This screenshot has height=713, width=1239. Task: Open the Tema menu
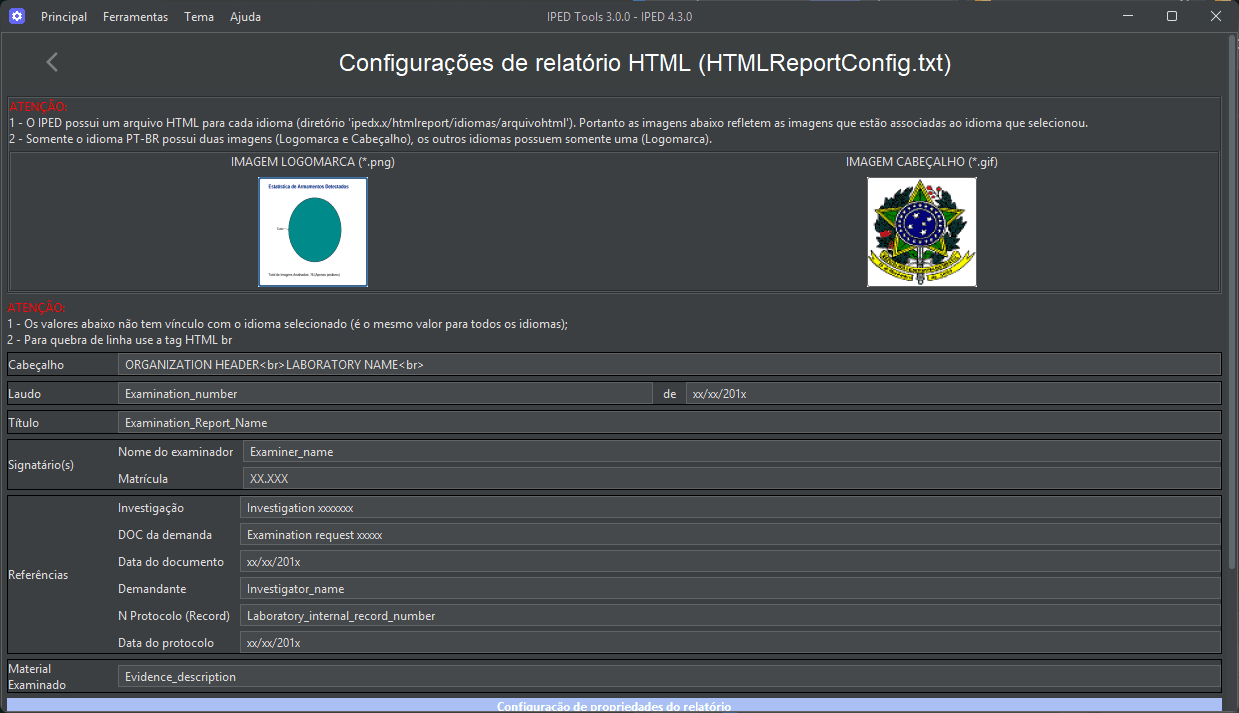(x=198, y=16)
